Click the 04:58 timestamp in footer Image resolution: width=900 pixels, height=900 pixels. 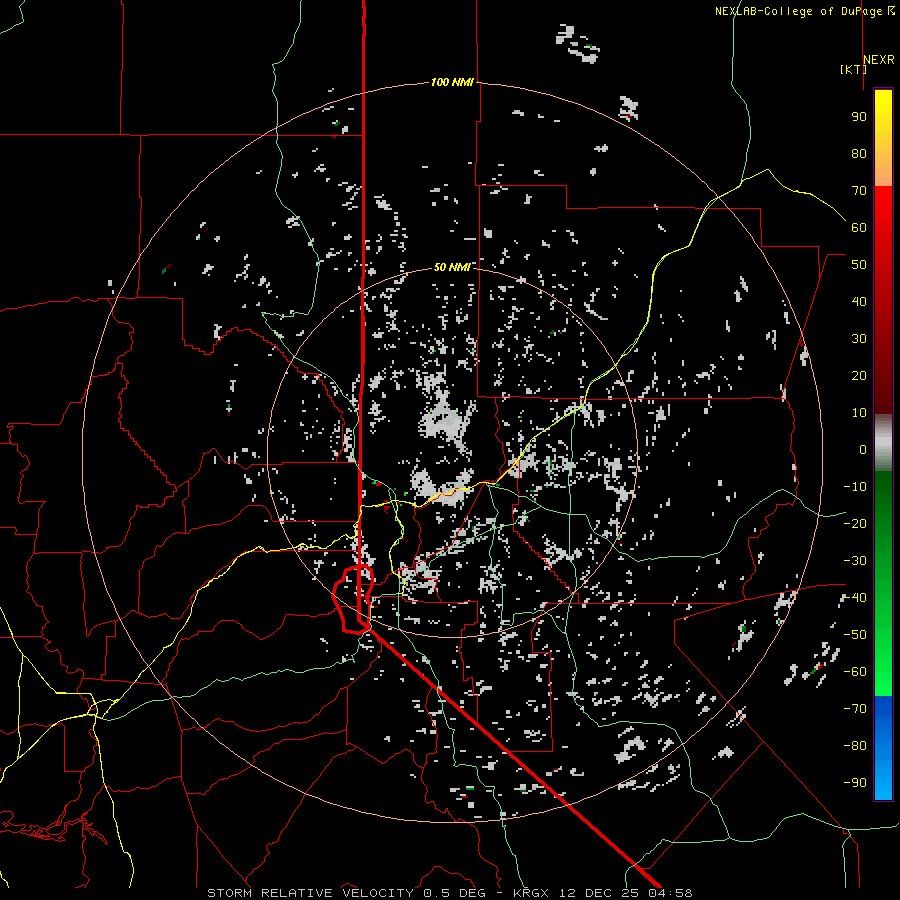click(x=671, y=893)
